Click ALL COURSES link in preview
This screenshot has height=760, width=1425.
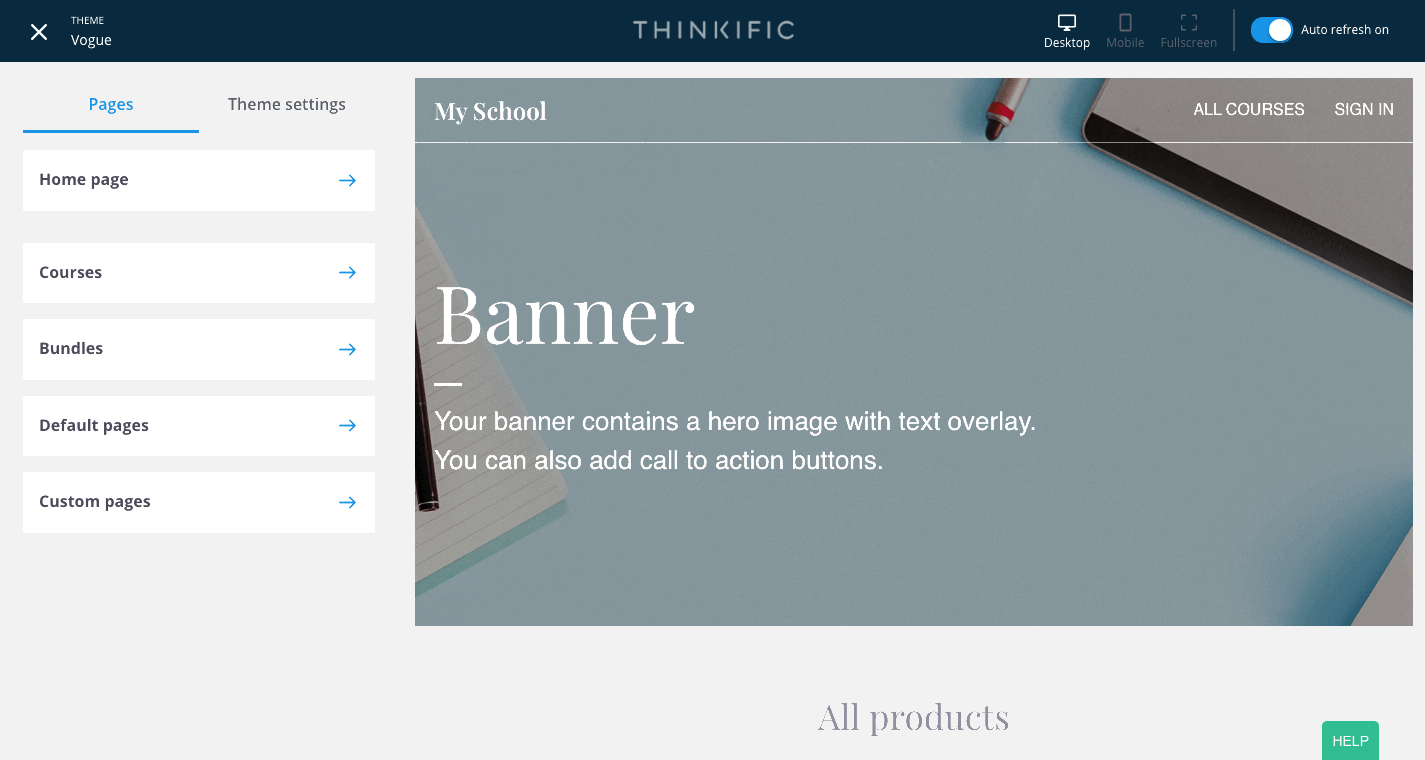pyautogui.click(x=1249, y=110)
